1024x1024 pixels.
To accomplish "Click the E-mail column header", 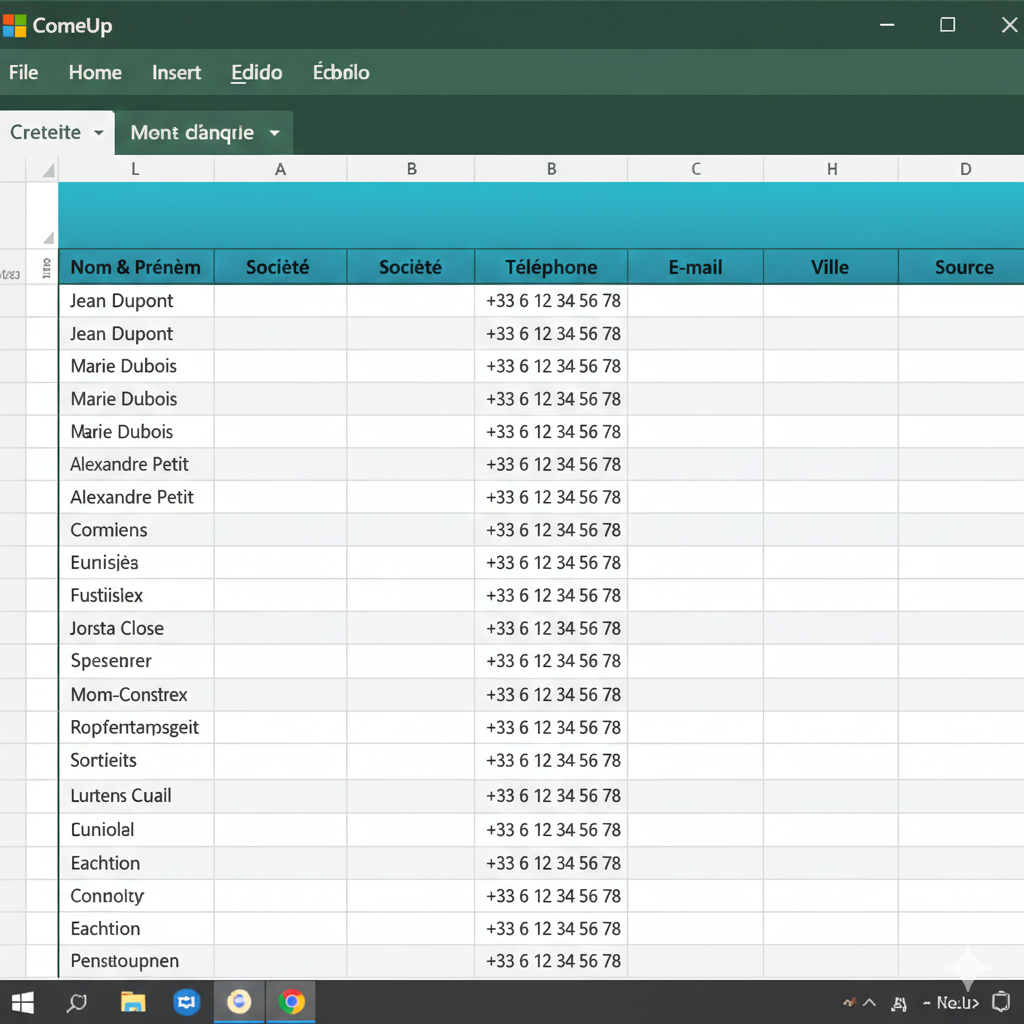I will pos(695,267).
